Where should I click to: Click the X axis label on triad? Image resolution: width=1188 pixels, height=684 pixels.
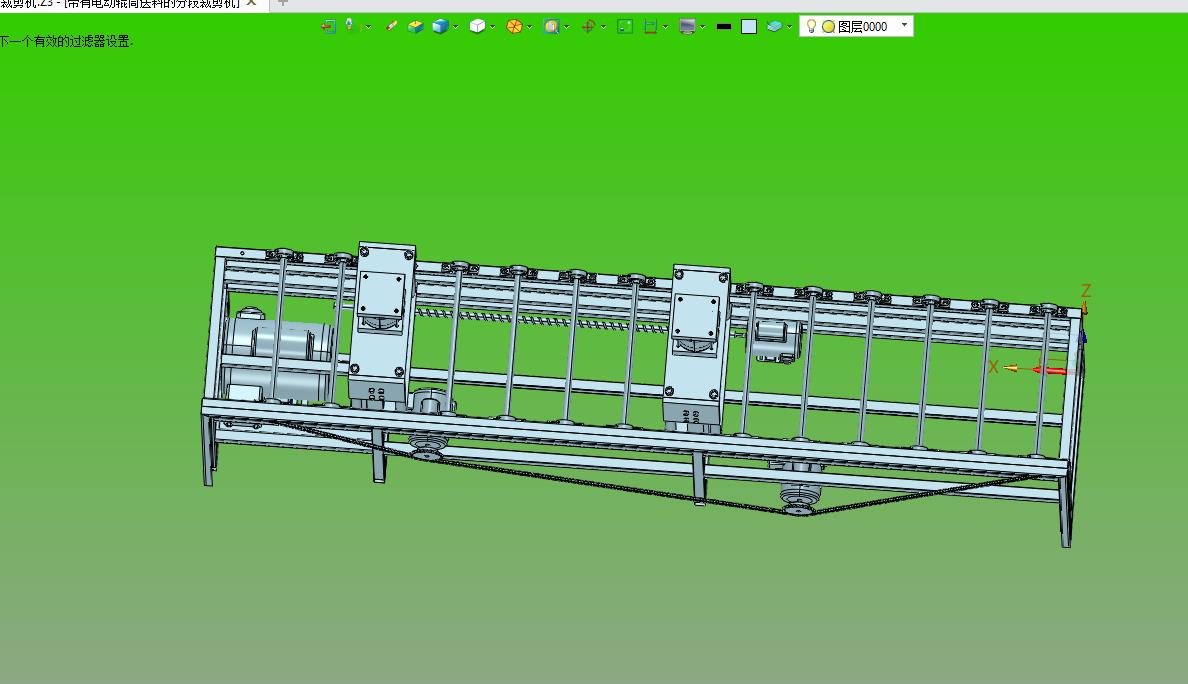pyautogui.click(x=993, y=367)
